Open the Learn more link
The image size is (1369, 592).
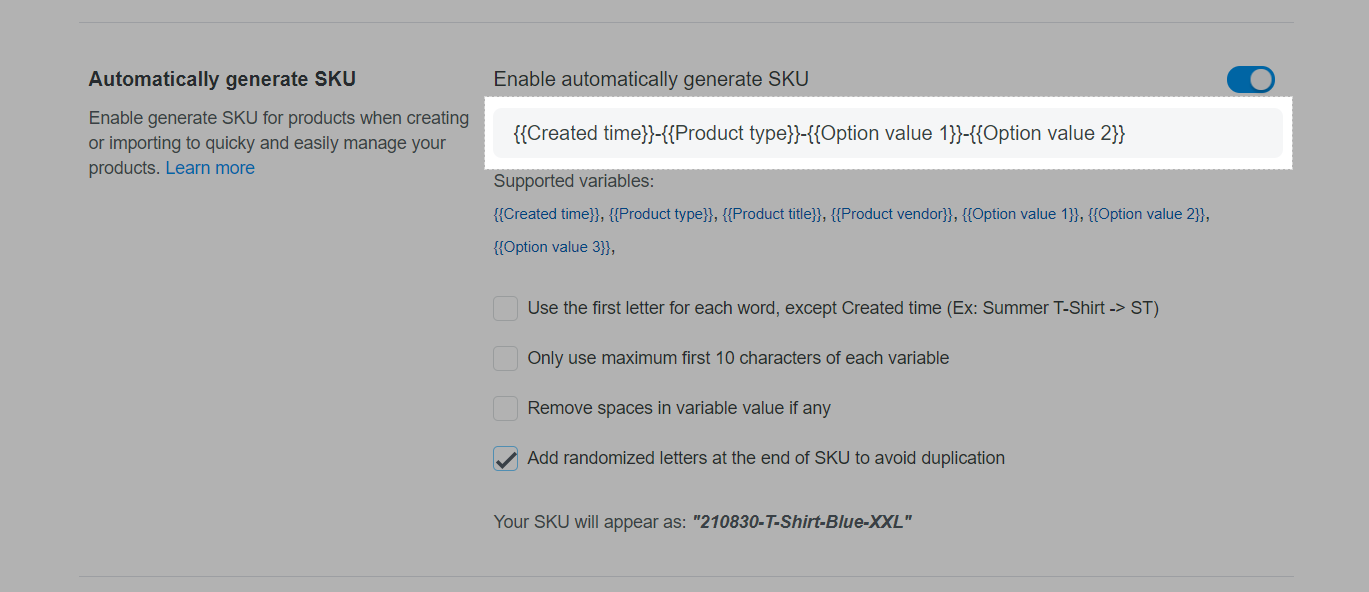tap(210, 168)
